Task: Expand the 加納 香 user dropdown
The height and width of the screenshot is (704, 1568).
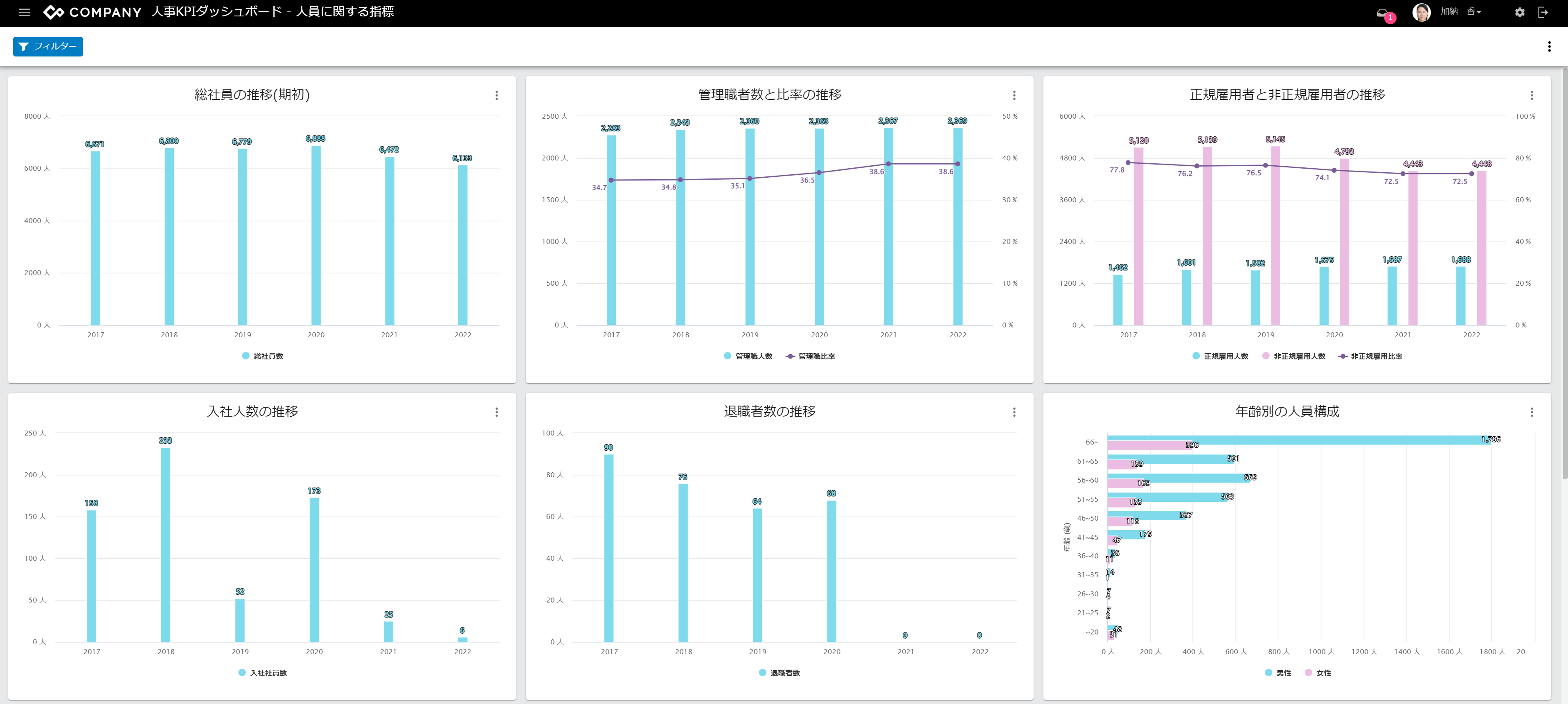Action: pyautogui.click(x=1460, y=12)
